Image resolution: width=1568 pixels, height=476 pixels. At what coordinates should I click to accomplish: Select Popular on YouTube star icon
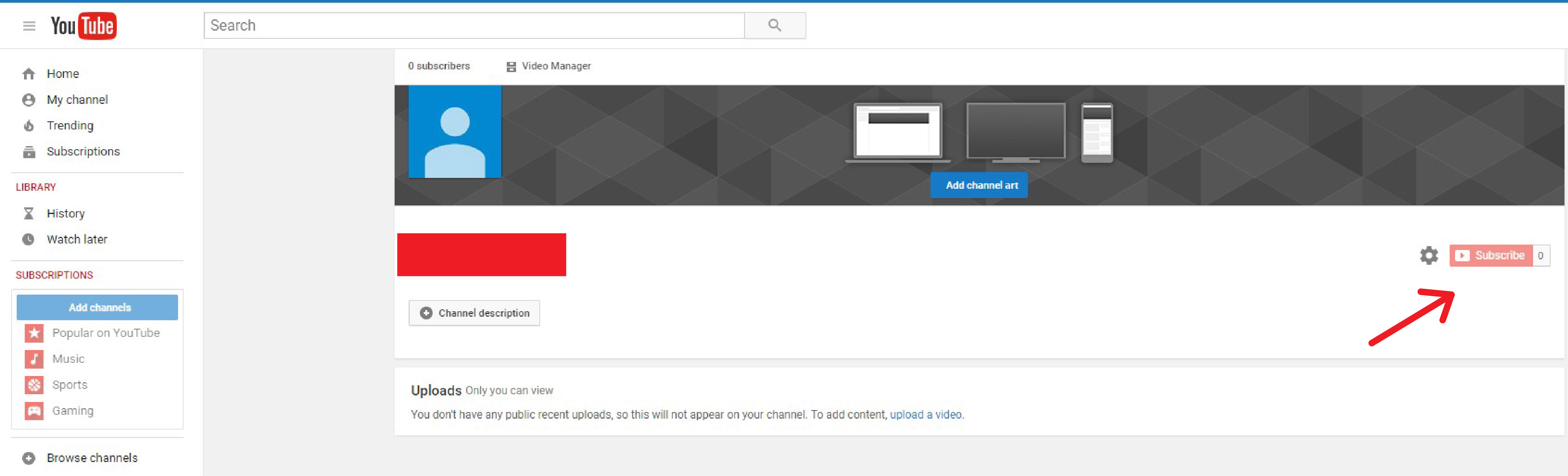[x=34, y=333]
